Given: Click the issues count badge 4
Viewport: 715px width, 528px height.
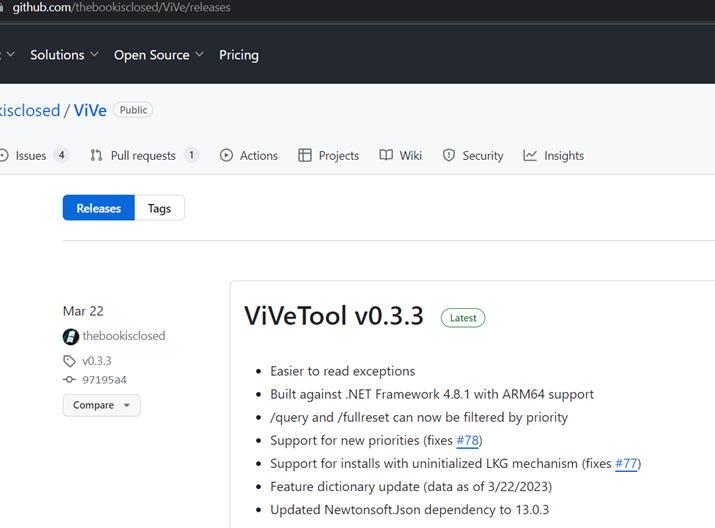Looking at the screenshot, I should (61, 155).
